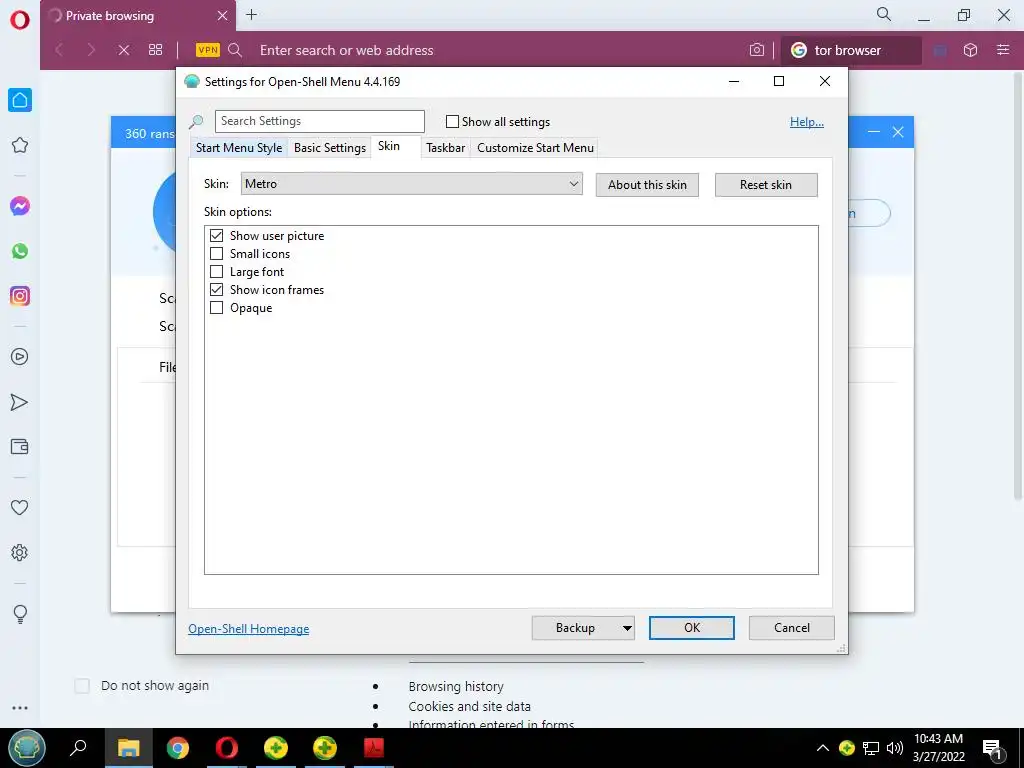Click the taskbar clock showing 10:43 AM
Viewport: 1024px width, 768px height.
938,748
